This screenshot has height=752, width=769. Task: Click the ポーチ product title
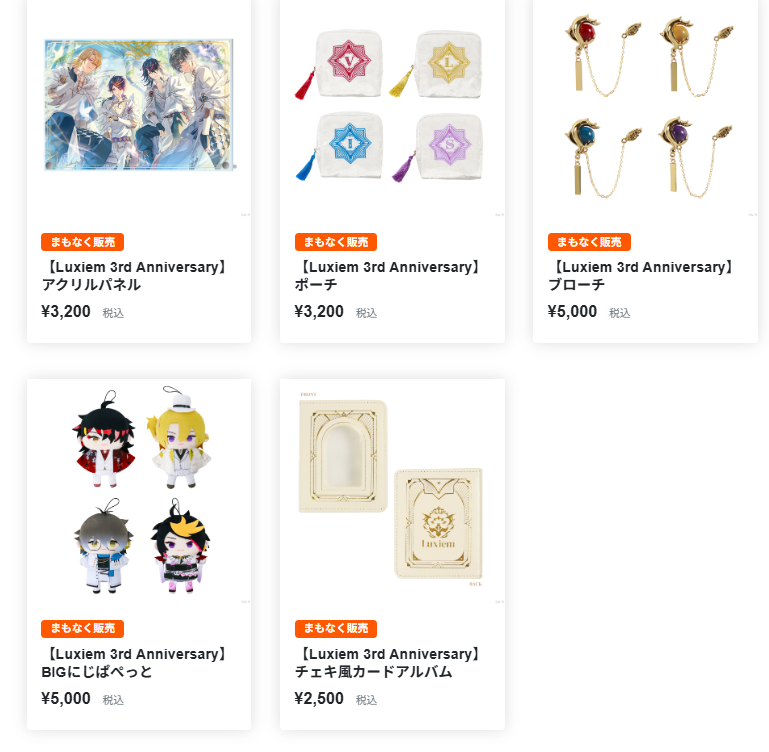click(388, 276)
